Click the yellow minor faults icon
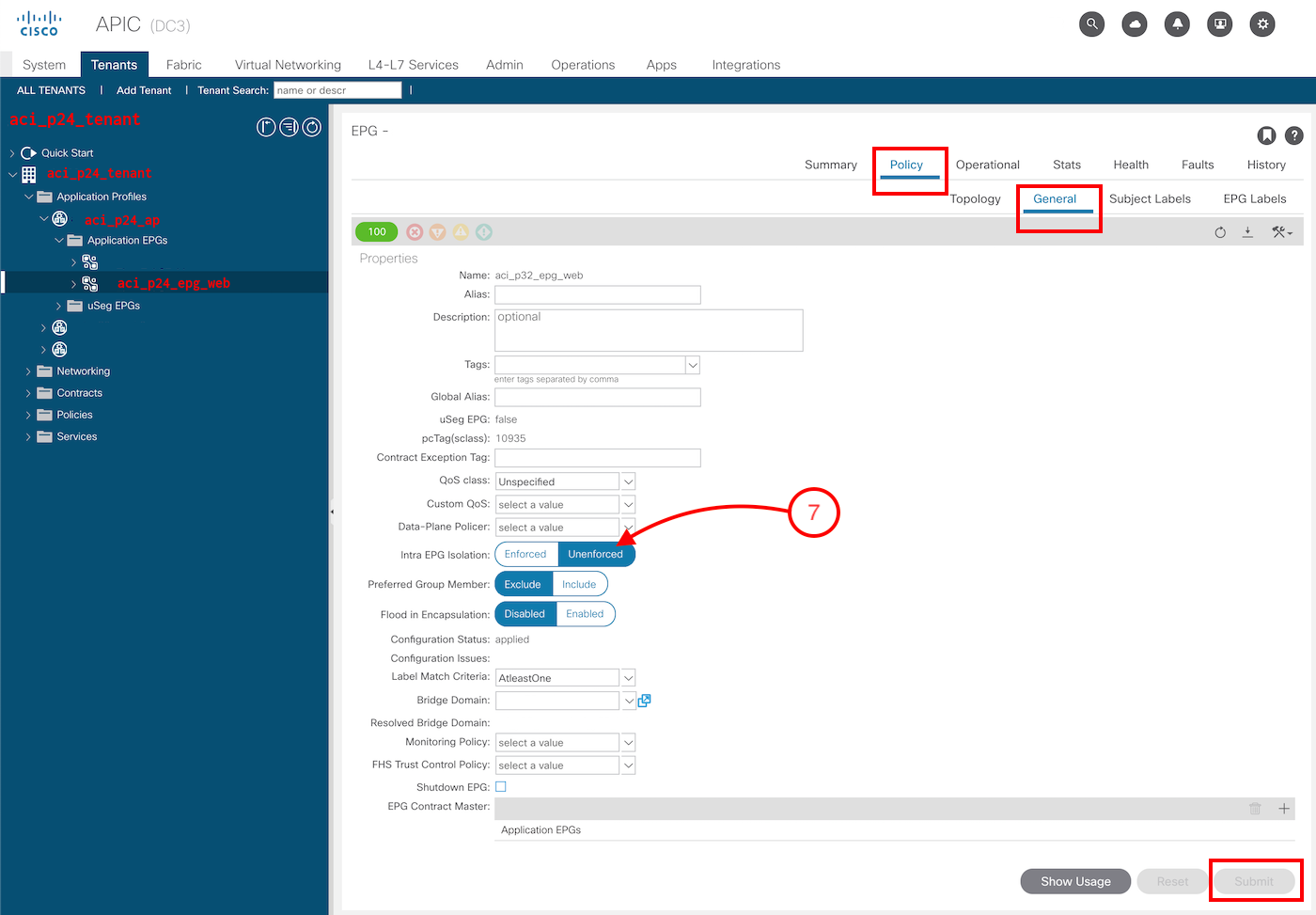This screenshot has width=1316, height=915. (x=461, y=231)
